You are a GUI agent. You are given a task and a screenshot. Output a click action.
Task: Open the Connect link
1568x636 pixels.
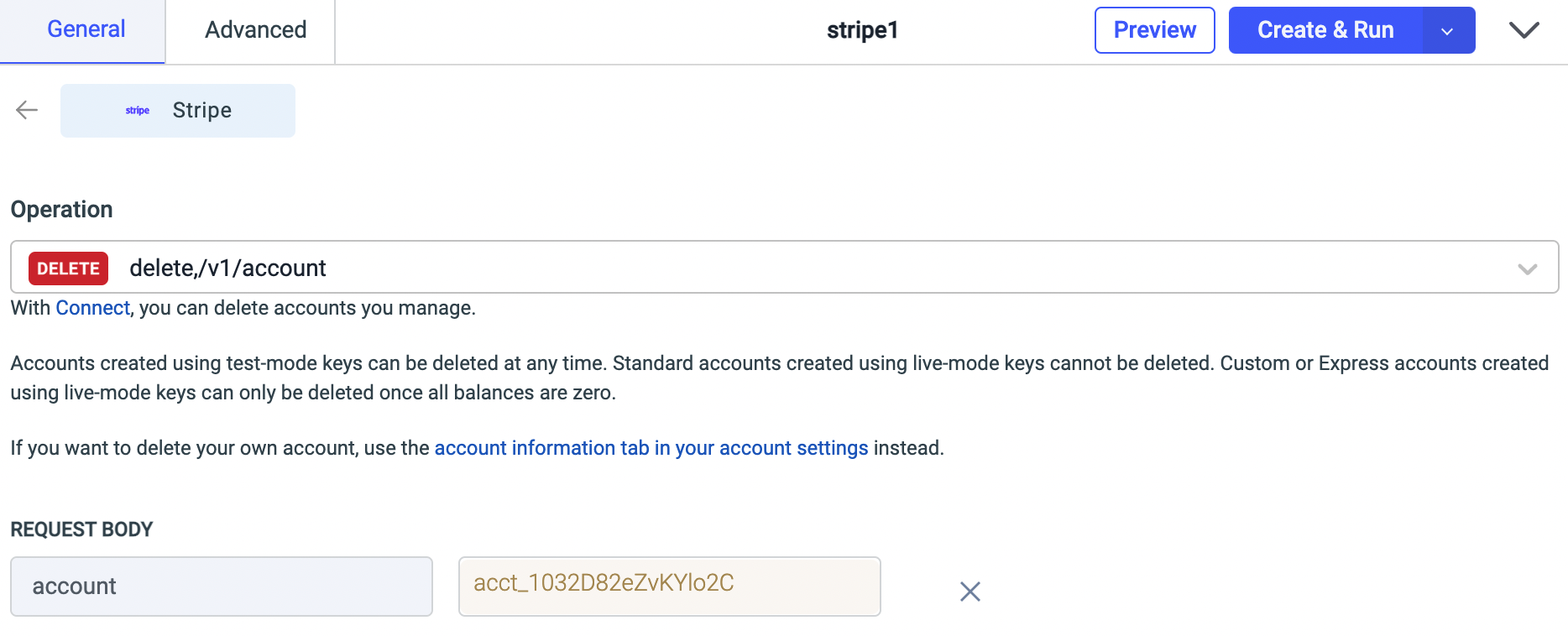click(92, 308)
